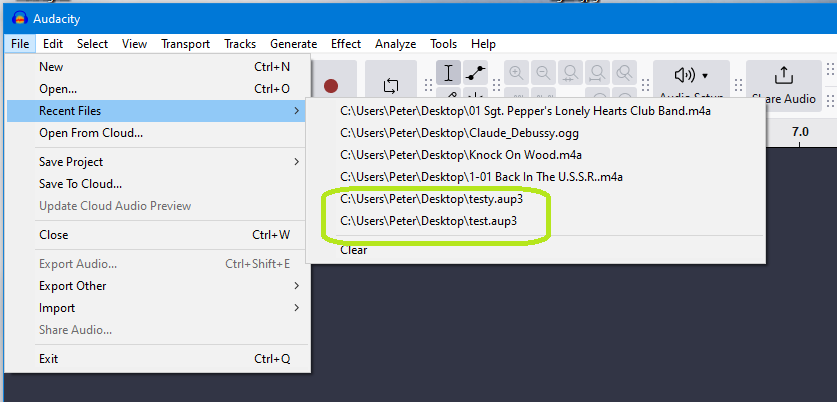Toggle the Loop playback button

tap(391, 84)
